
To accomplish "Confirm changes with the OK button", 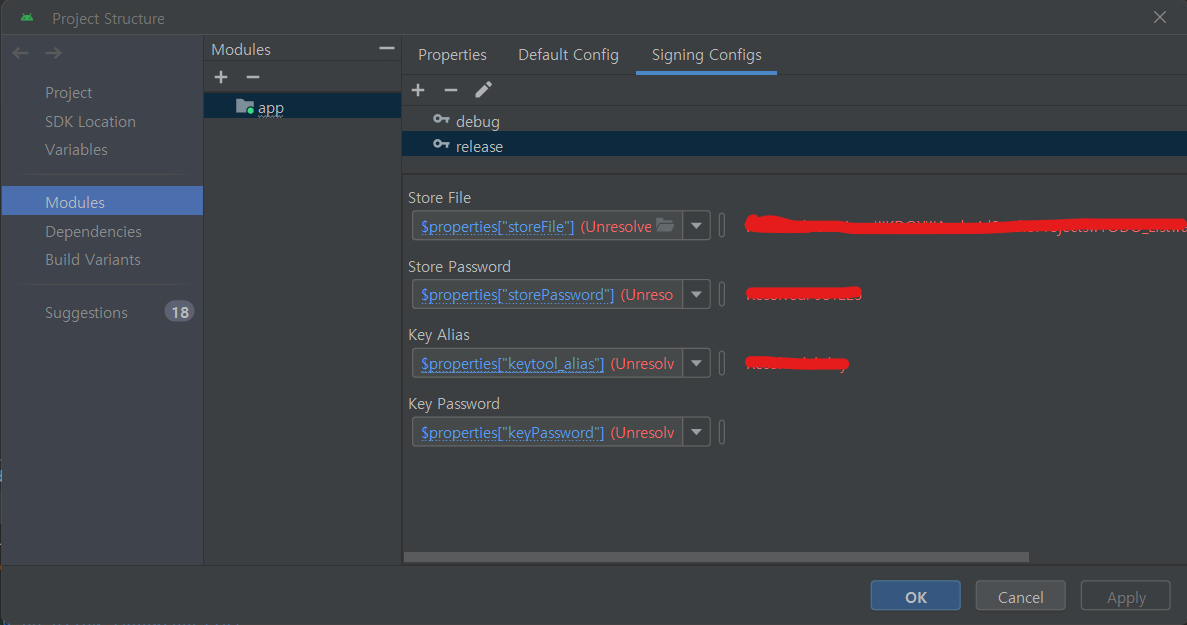I will 915,595.
